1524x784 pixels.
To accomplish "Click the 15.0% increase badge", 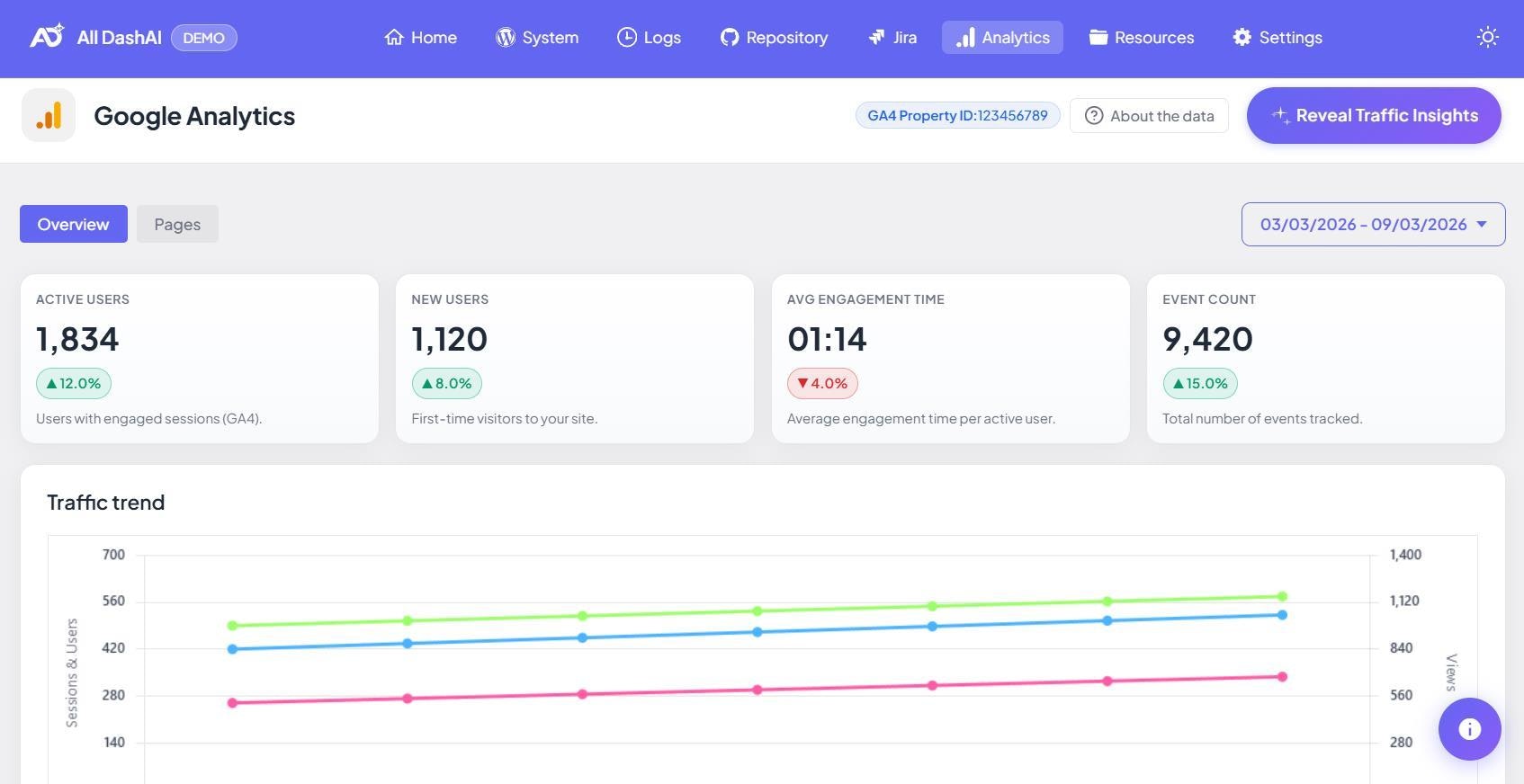I will point(1200,383).
